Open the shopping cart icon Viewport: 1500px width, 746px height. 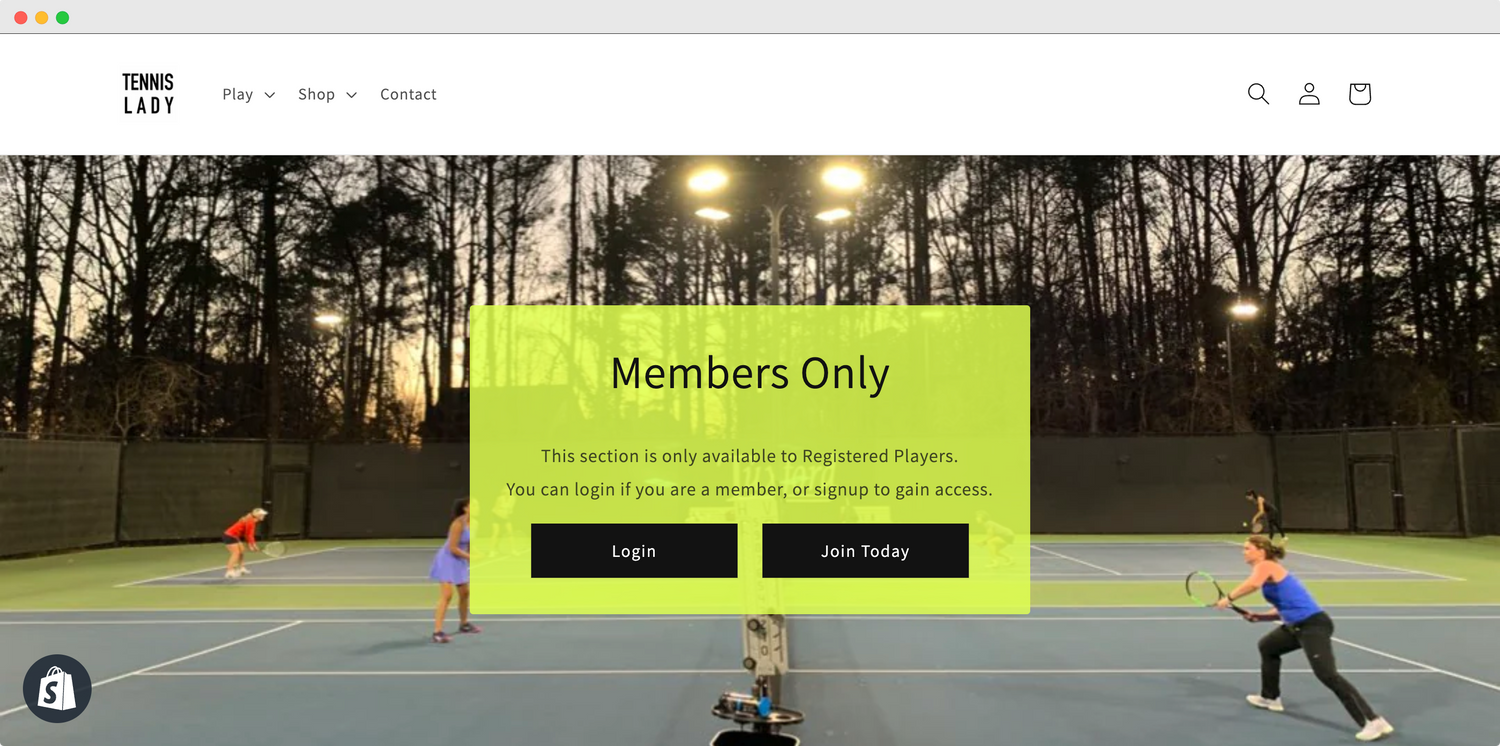coord(1359,94)
